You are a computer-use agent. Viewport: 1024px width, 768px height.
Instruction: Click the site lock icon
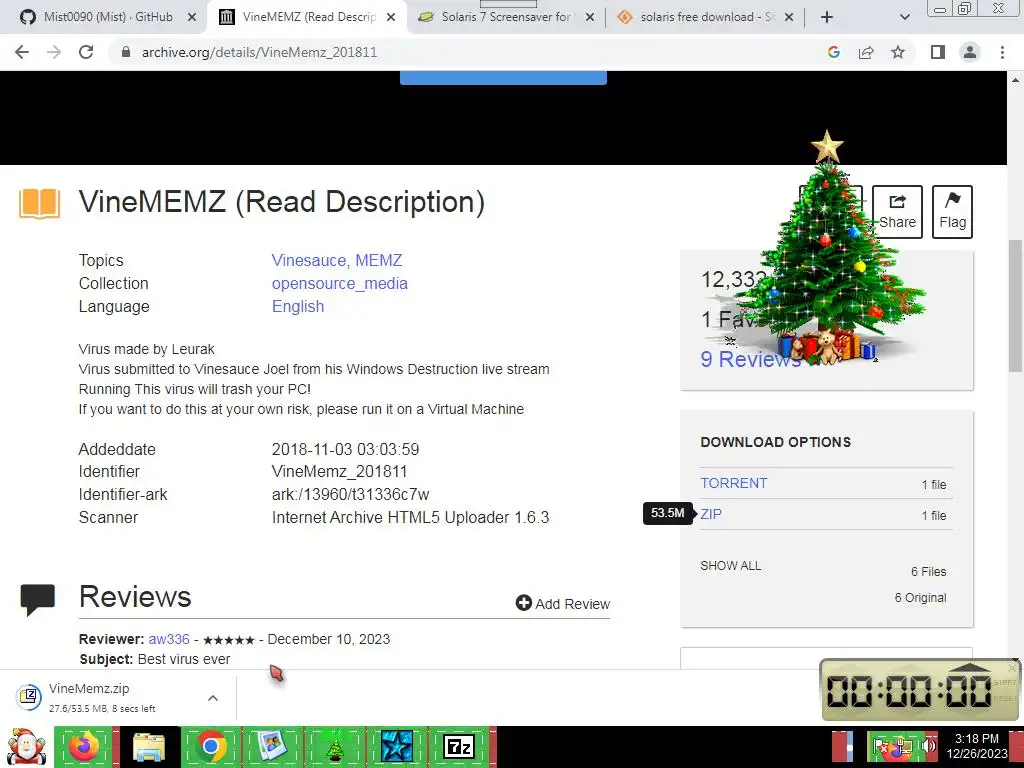[x=126, y=52]
